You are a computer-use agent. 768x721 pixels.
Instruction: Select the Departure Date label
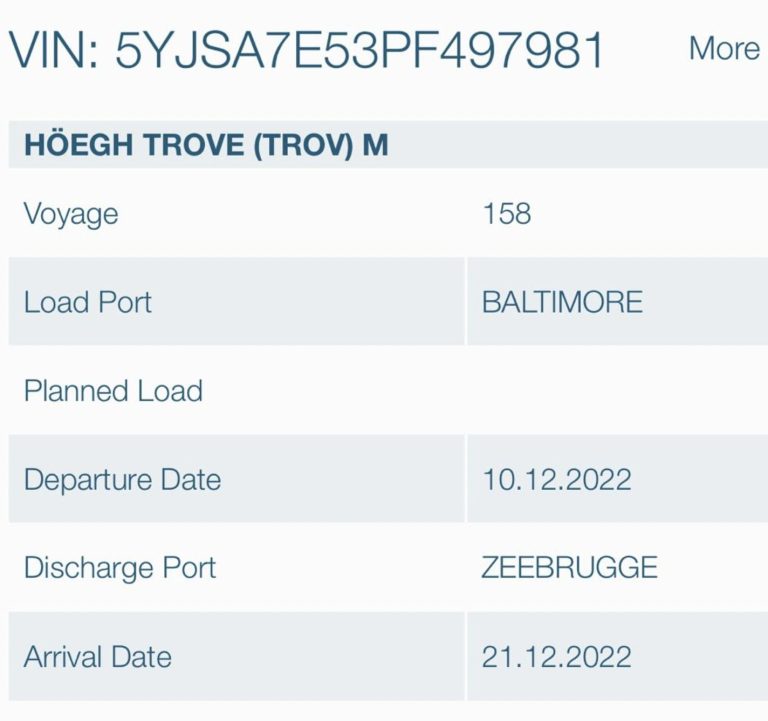pyautogui.click(x=122, y=480)
